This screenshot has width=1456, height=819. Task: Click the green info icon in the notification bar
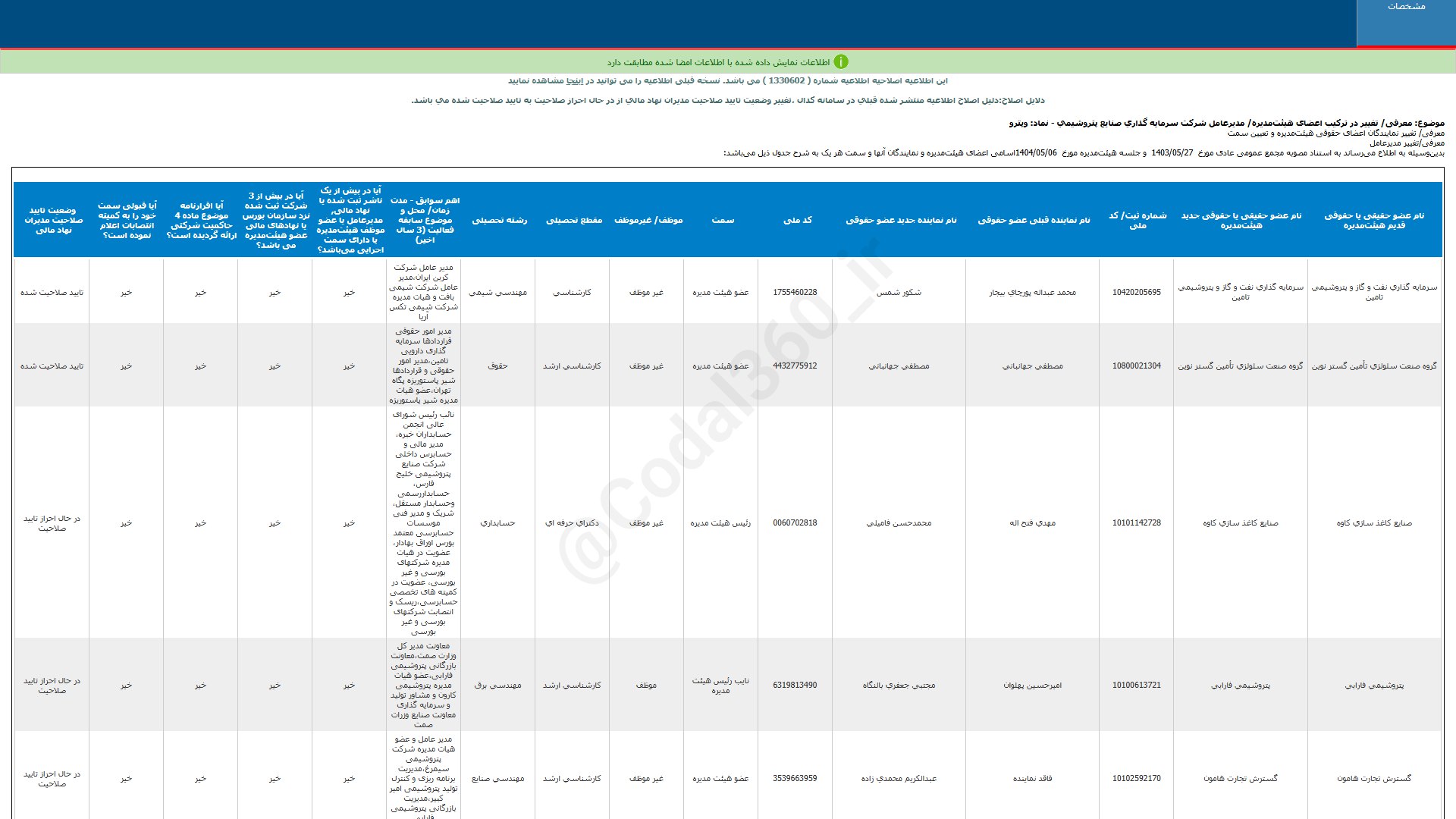[841, 62]
